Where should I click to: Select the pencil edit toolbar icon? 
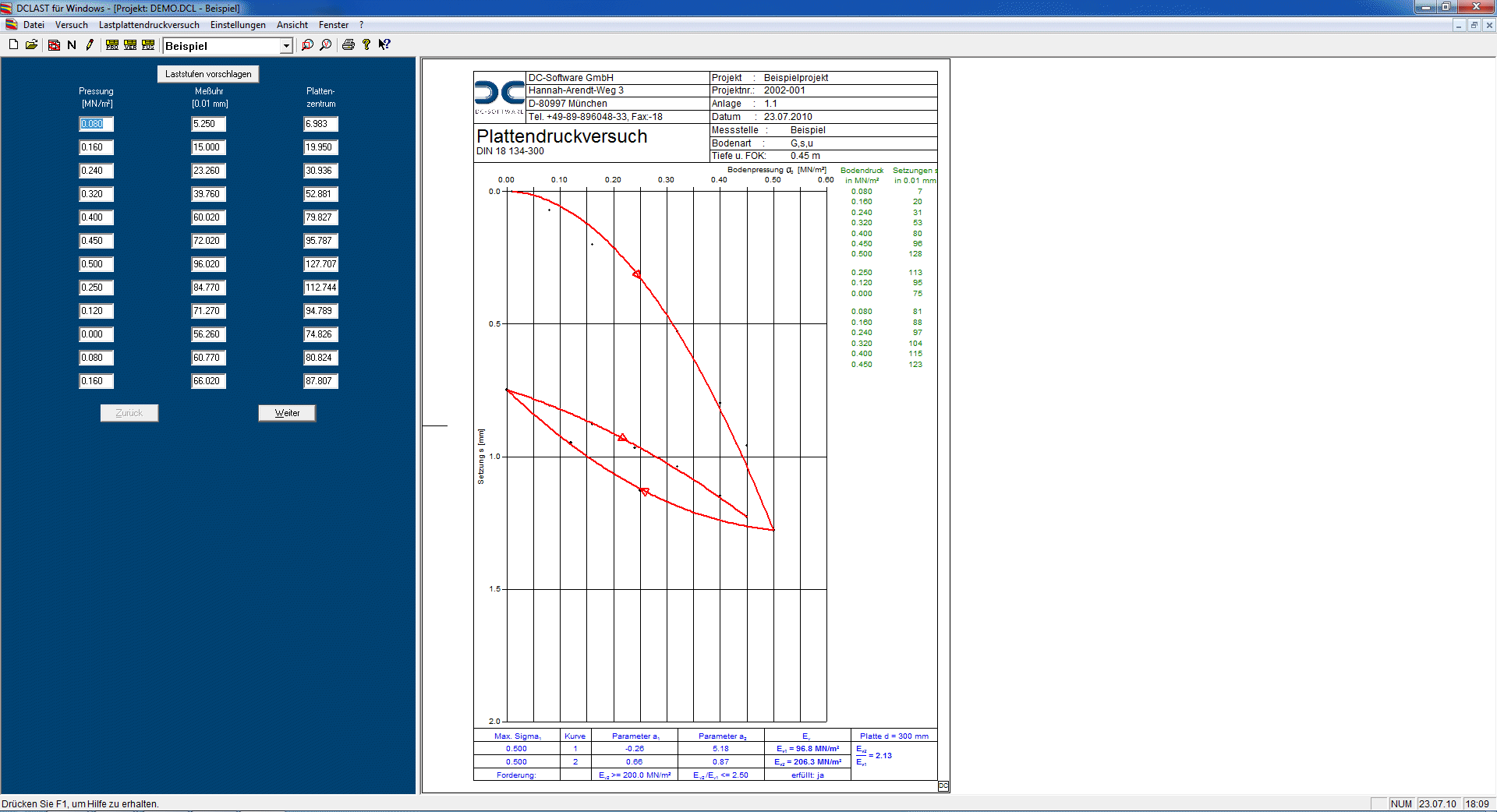pos(90,44)
